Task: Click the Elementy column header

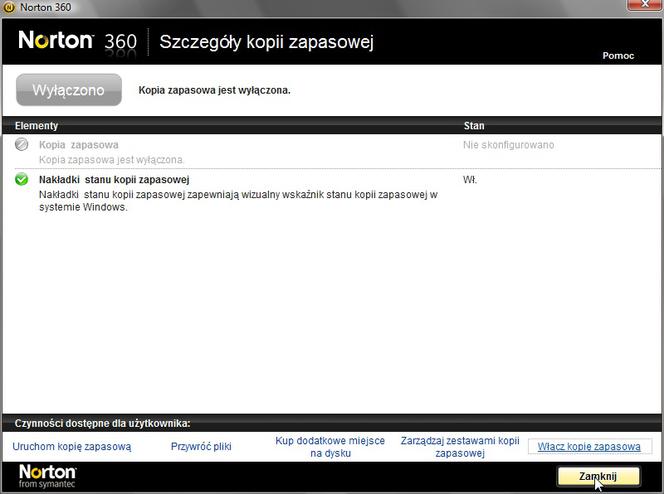Action: 36,126
